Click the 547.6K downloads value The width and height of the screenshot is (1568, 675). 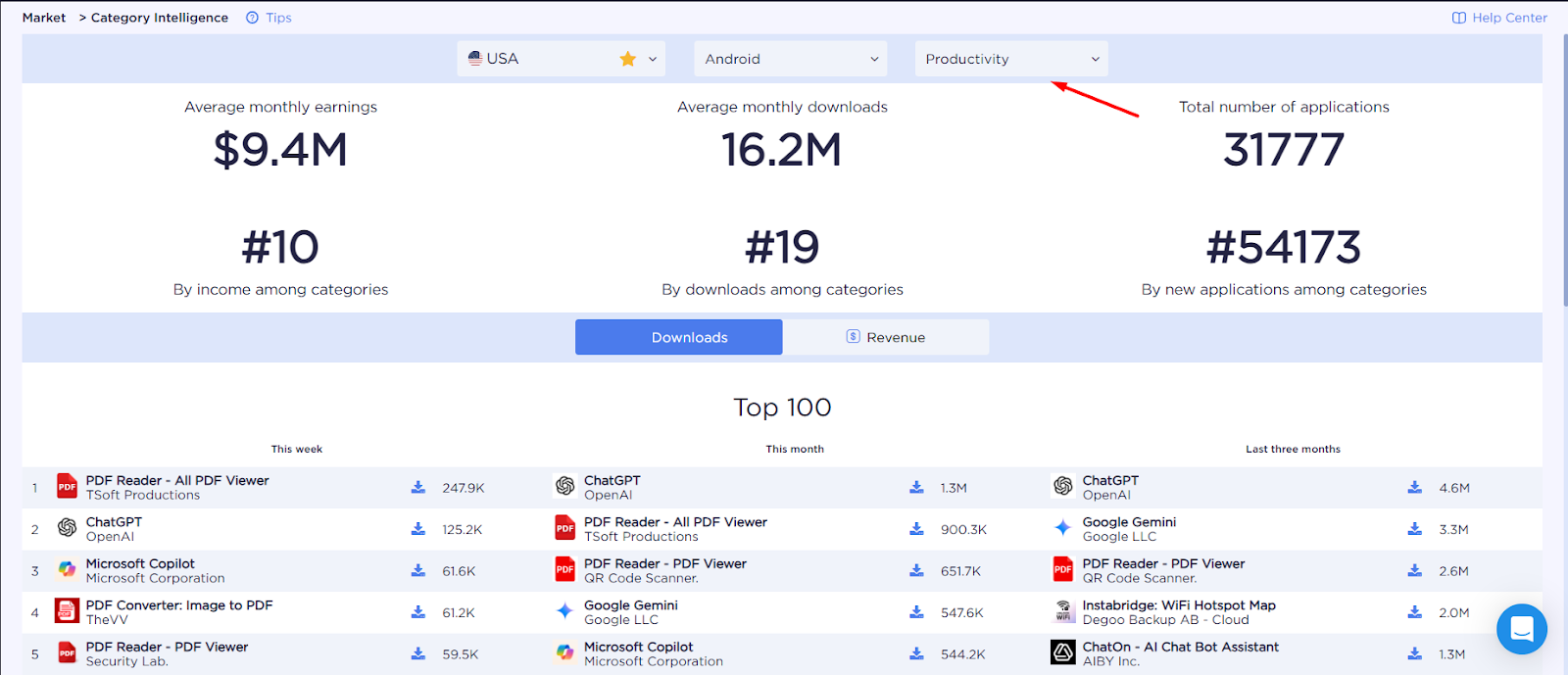pyautogui.click(x=962, y=612)
